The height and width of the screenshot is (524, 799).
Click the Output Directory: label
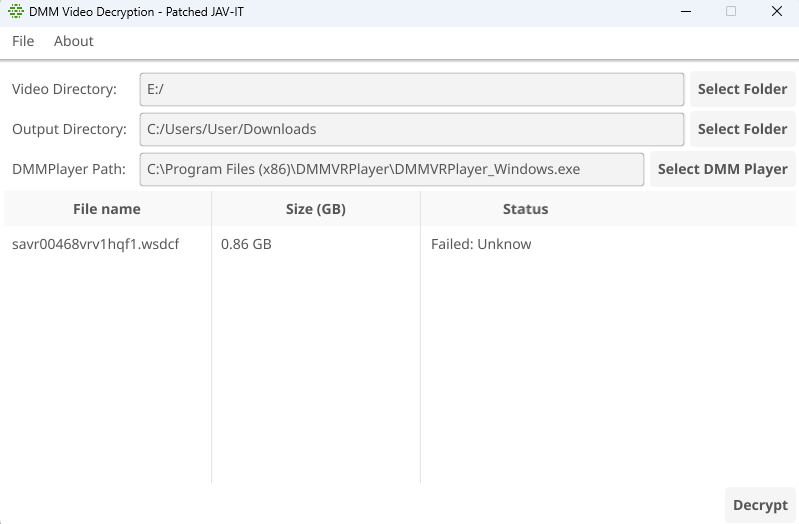coord(69,129)
